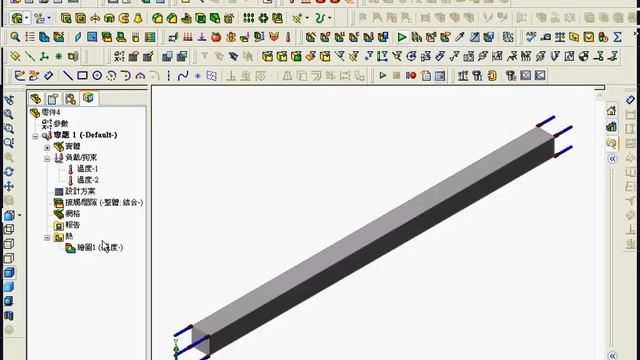Open dropdown arrow beside first features icon
Screen dimensions: 640x360
point(27,18)
